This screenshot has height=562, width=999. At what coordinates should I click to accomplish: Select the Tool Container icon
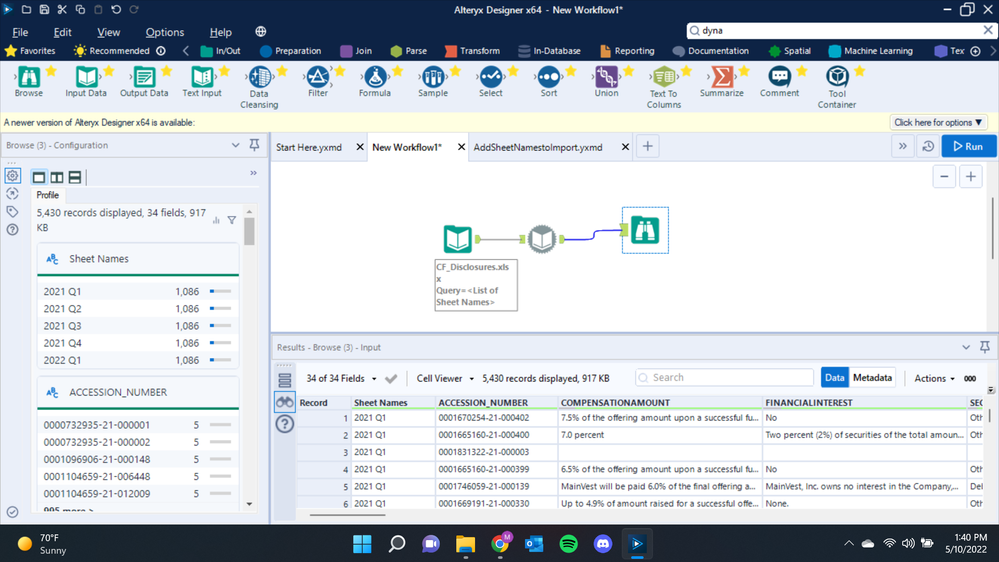[x=837, y=77]
